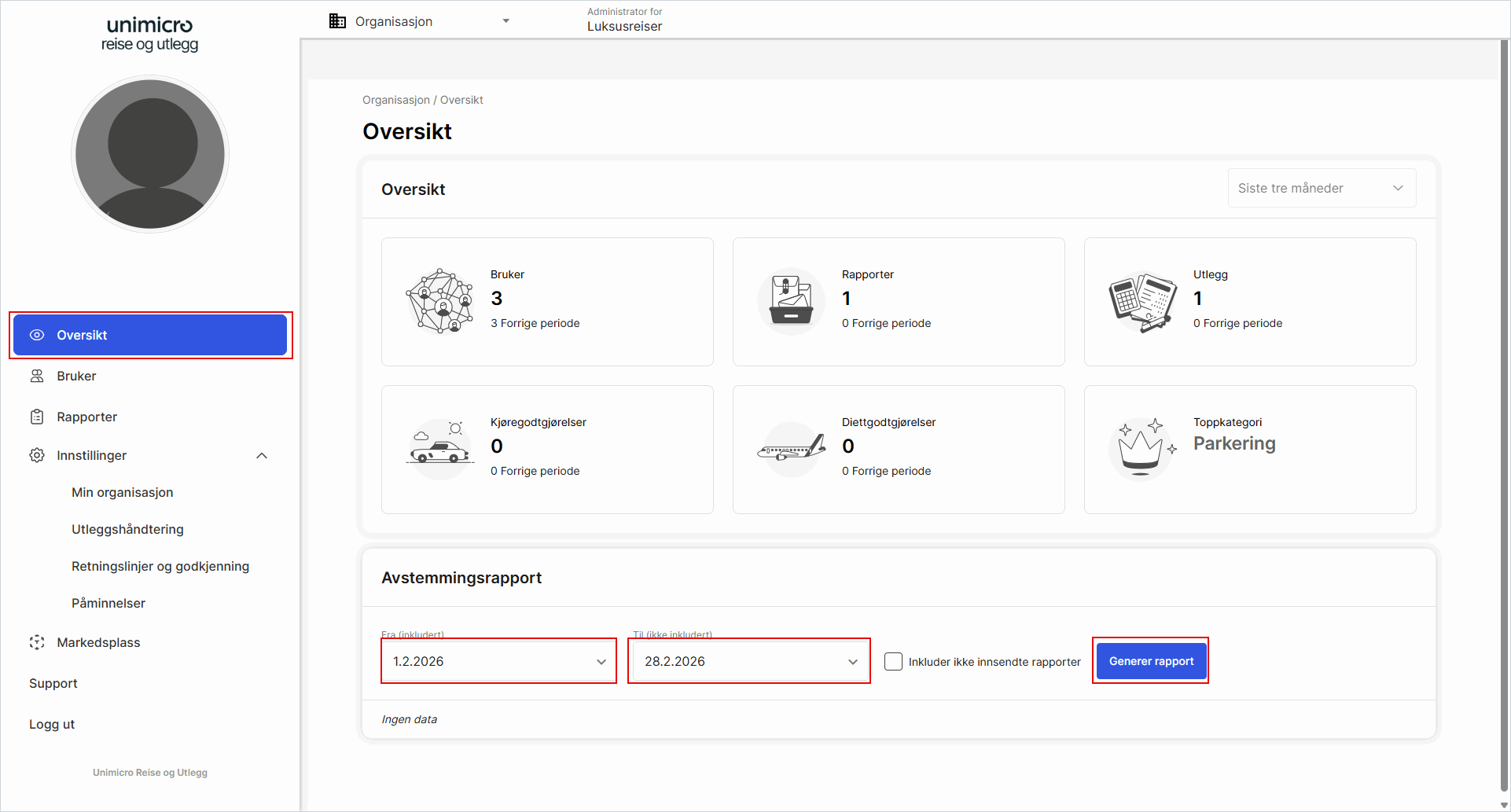Go to Bruker in the sidebar
This screenshot has width=1511, height=812.
76,377
